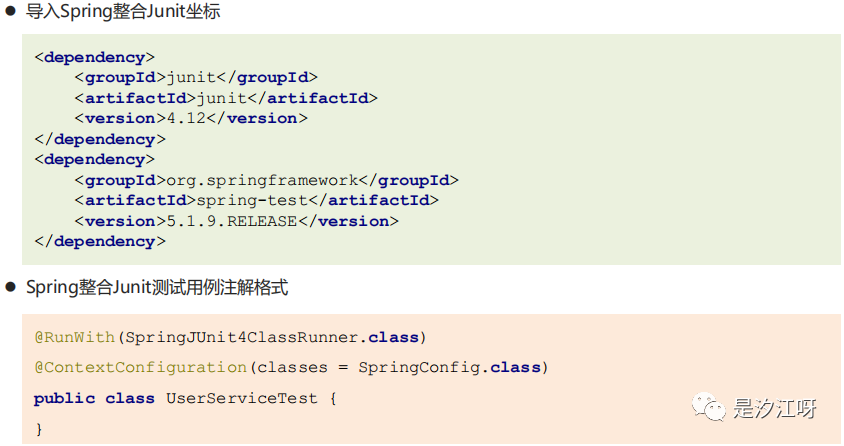The width and height of the screenshot is (844, 446).
Task: Click the heading Spring整合Junit测试用例注解格式
Action: [x=157, y=287]
